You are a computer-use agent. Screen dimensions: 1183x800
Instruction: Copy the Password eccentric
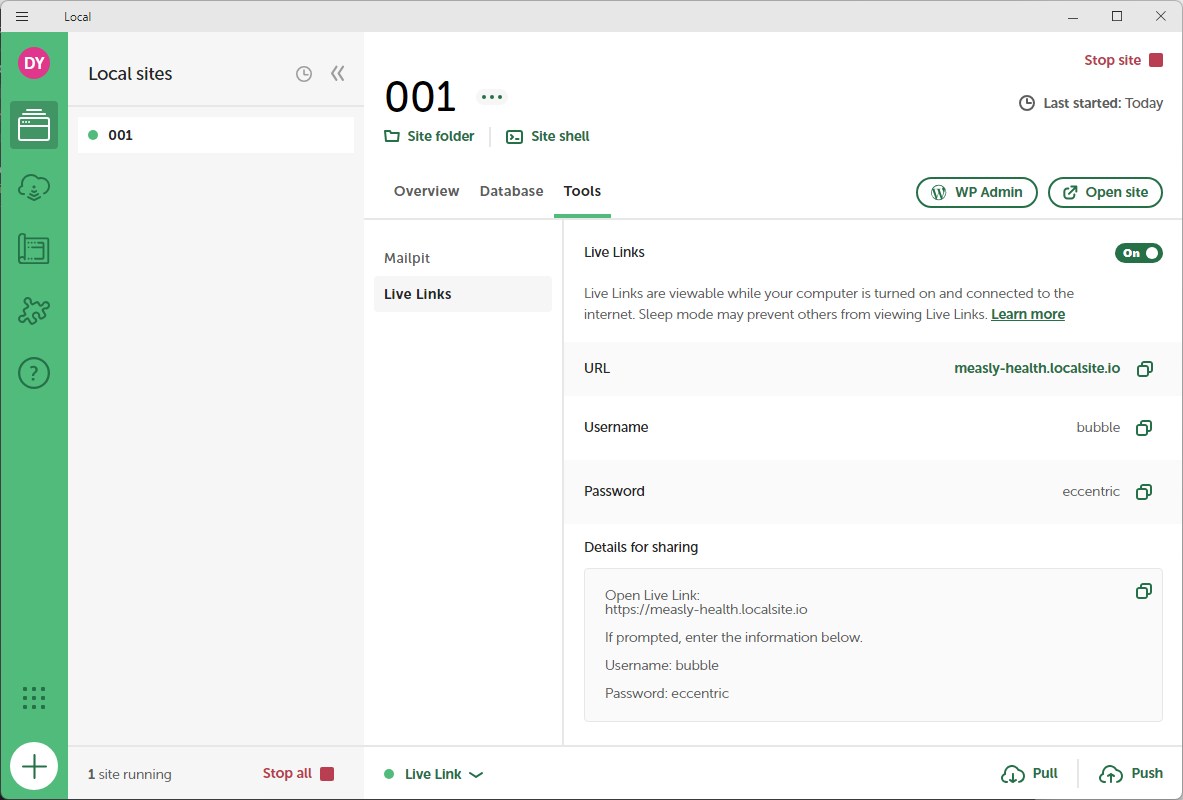click(1144, 492)
